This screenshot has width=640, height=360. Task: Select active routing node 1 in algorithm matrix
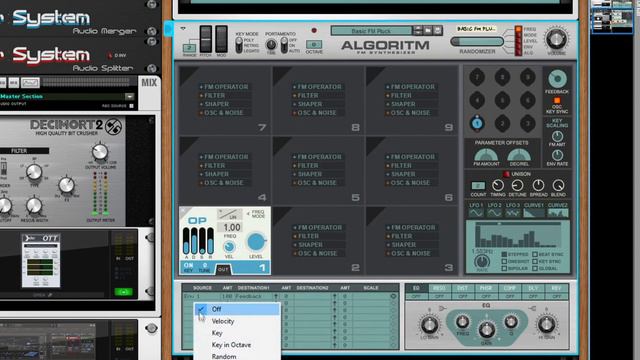coord(477,123)
